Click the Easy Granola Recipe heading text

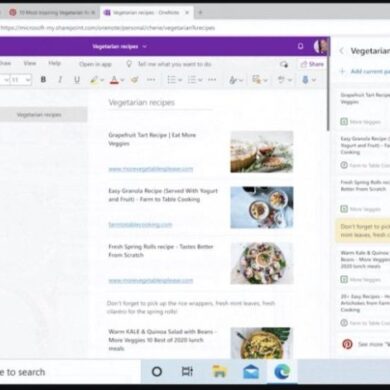point(163,195)
